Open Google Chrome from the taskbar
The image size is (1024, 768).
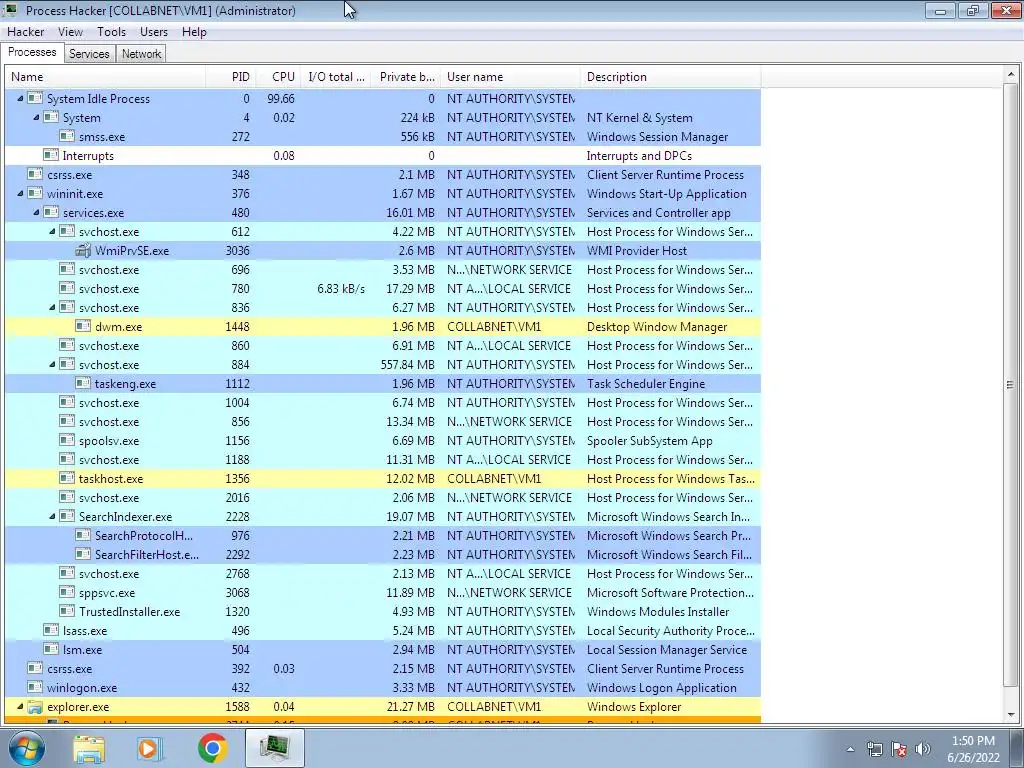point(213,748)
